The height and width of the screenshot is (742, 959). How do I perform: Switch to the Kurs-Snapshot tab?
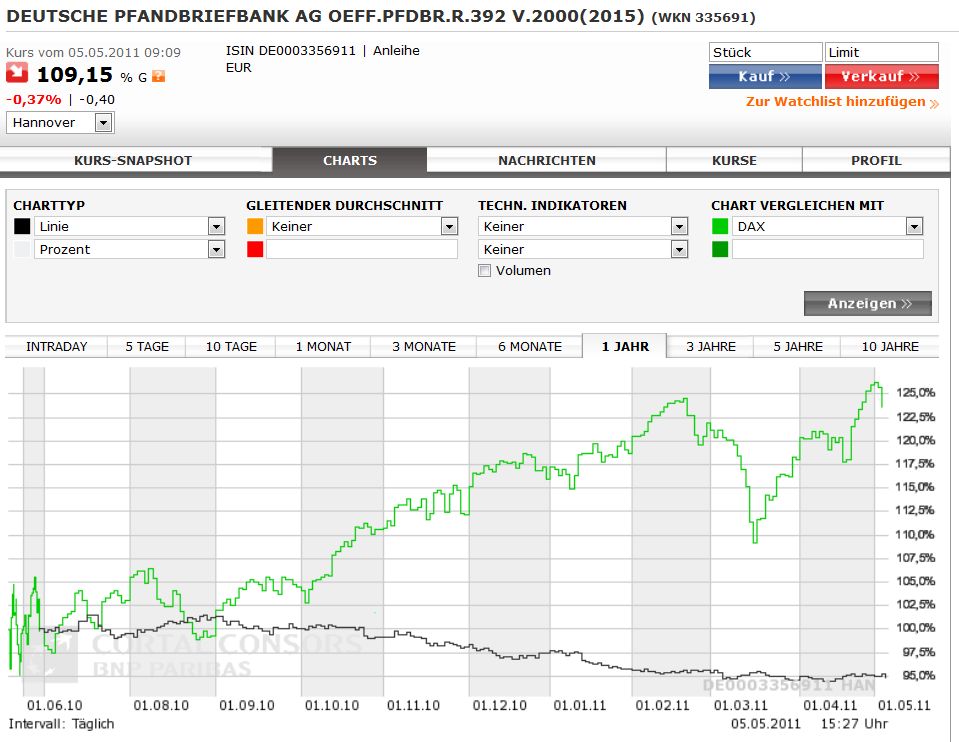133,160
